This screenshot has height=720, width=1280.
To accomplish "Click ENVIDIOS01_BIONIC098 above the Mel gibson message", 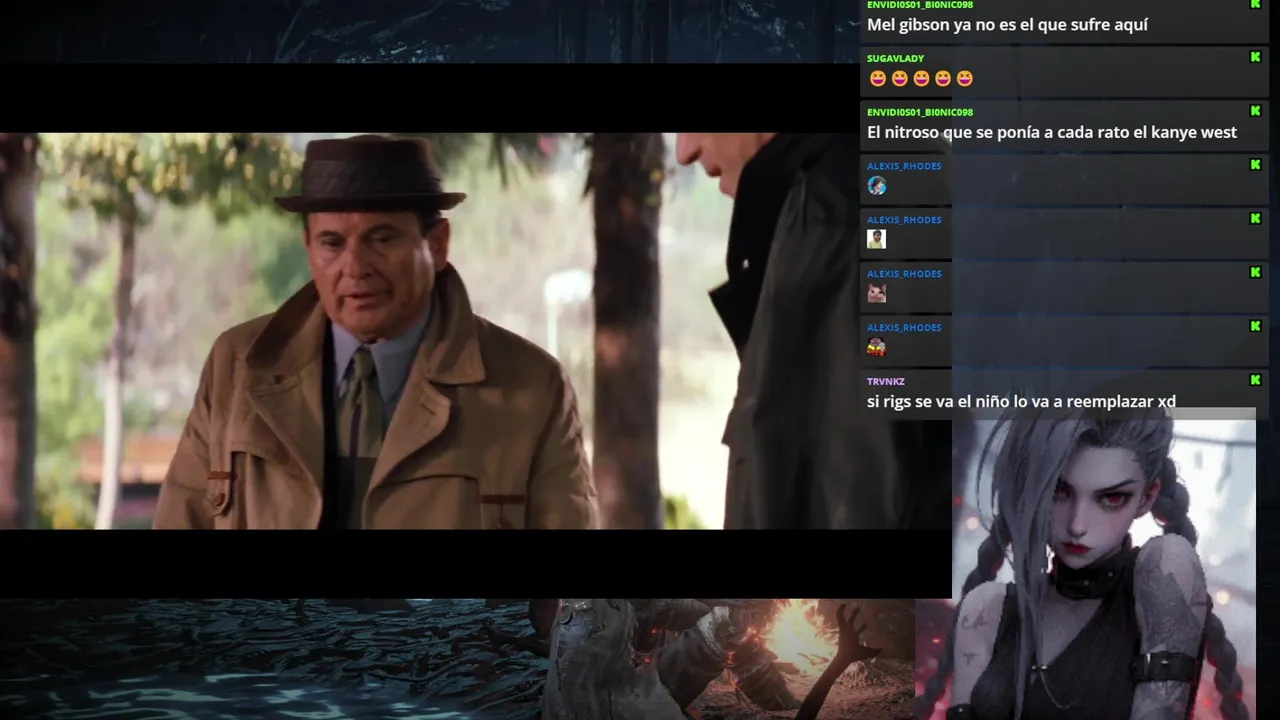I will pyautogui.click(x=920, y=5).
